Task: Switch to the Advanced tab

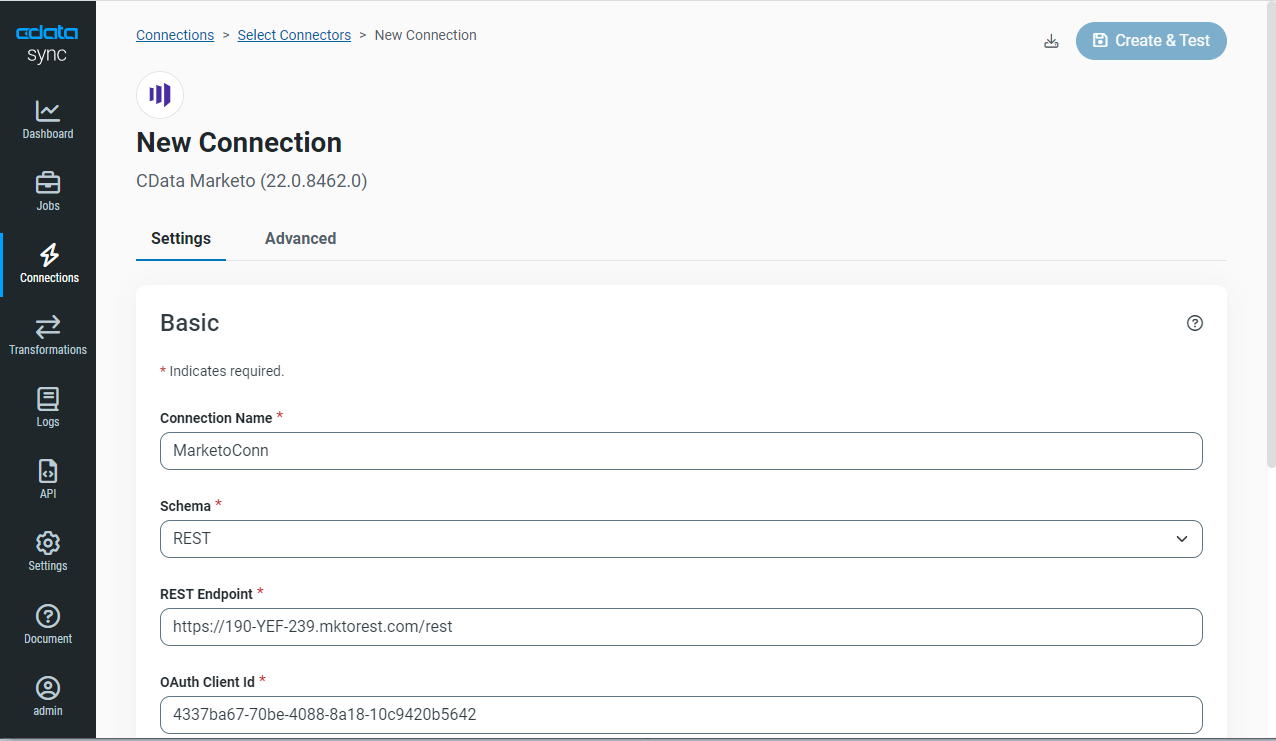Action: (x=300, y=239)
